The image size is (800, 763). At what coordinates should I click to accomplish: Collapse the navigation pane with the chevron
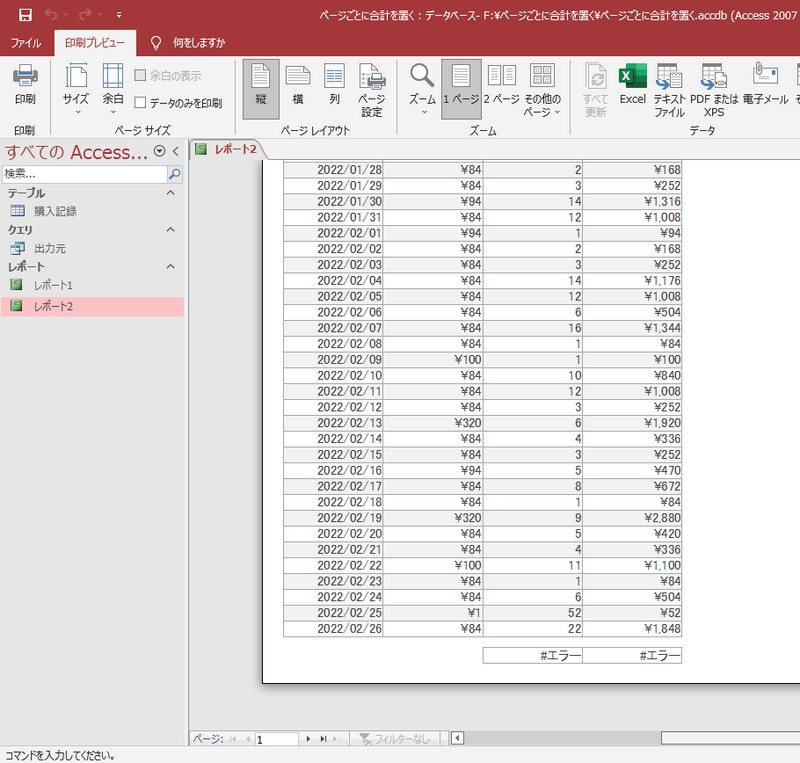[x=176, y=151]
